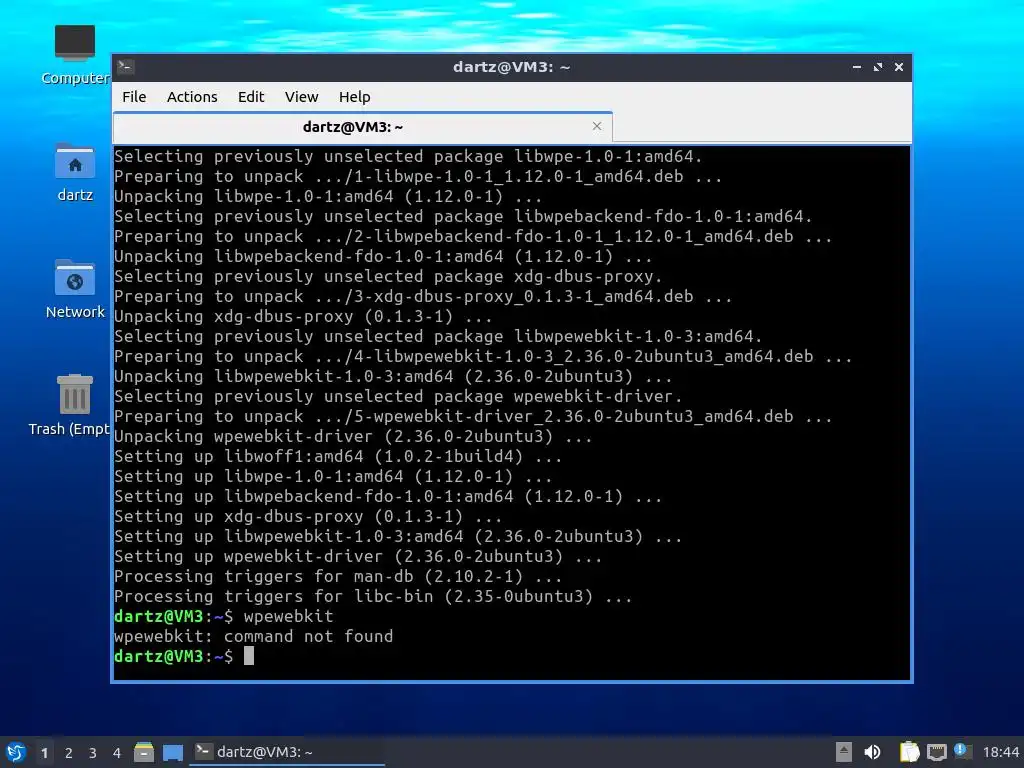The image size is (1024, 768).
Task: Click the terminal icon in the title bar
Action: pos(126,66)
